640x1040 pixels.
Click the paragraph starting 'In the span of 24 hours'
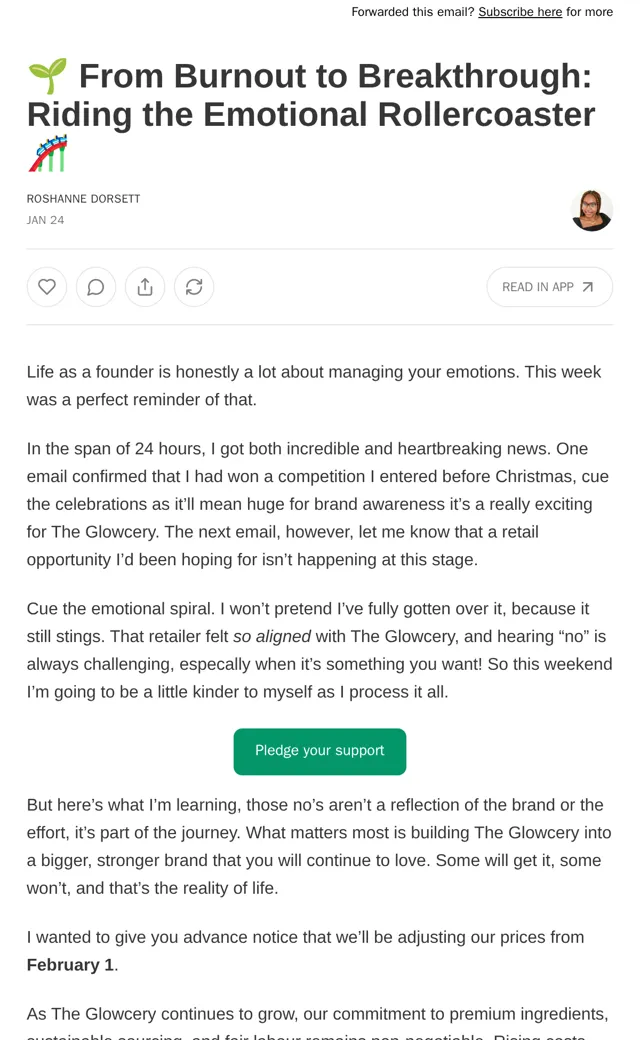point(318,504)
